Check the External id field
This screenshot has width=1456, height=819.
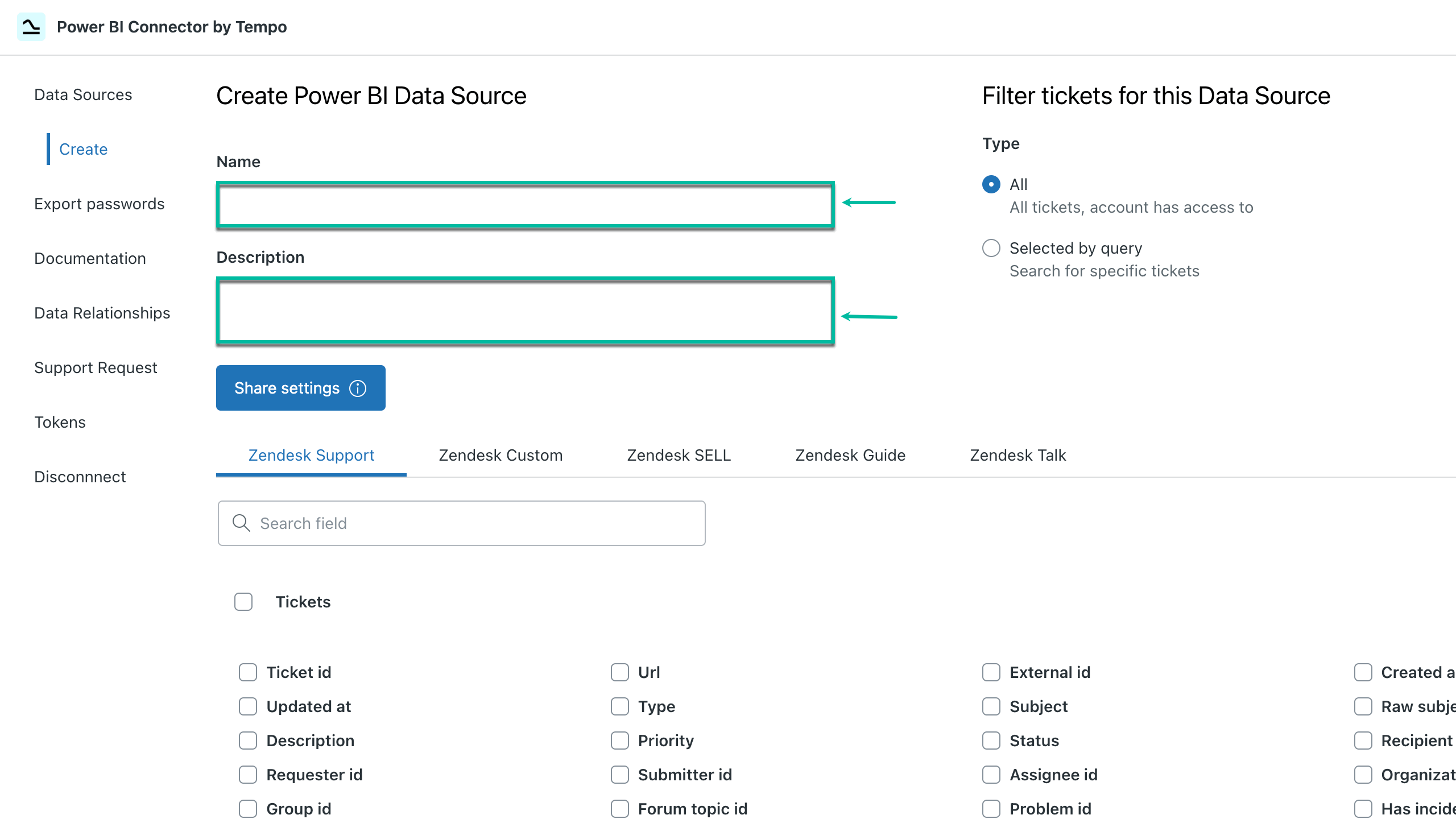(x=991, y=672)
